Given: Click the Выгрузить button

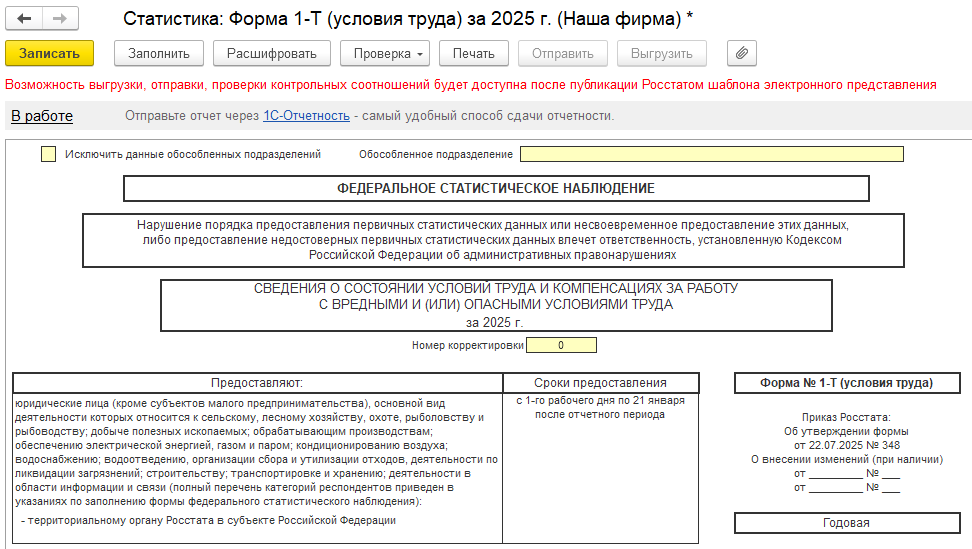Looking at the screenshot, I should click(661, 53).
